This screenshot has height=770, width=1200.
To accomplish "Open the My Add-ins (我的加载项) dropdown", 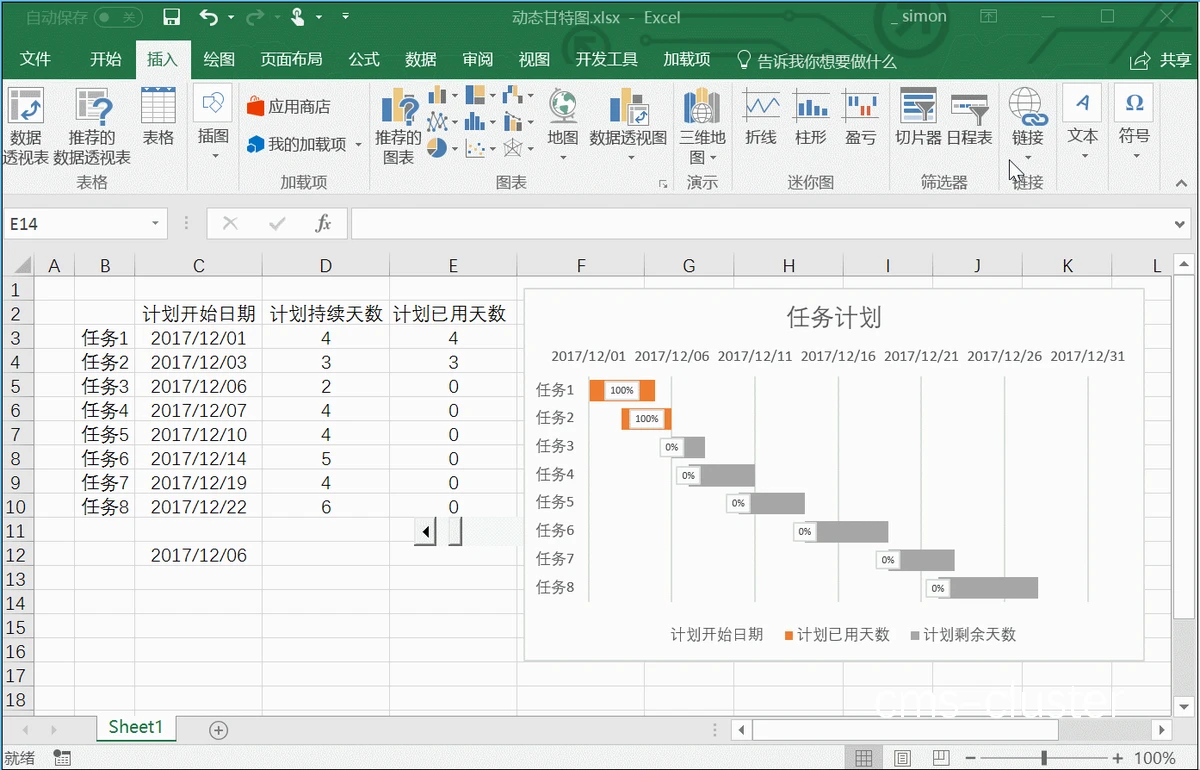I will coord(358,145).
